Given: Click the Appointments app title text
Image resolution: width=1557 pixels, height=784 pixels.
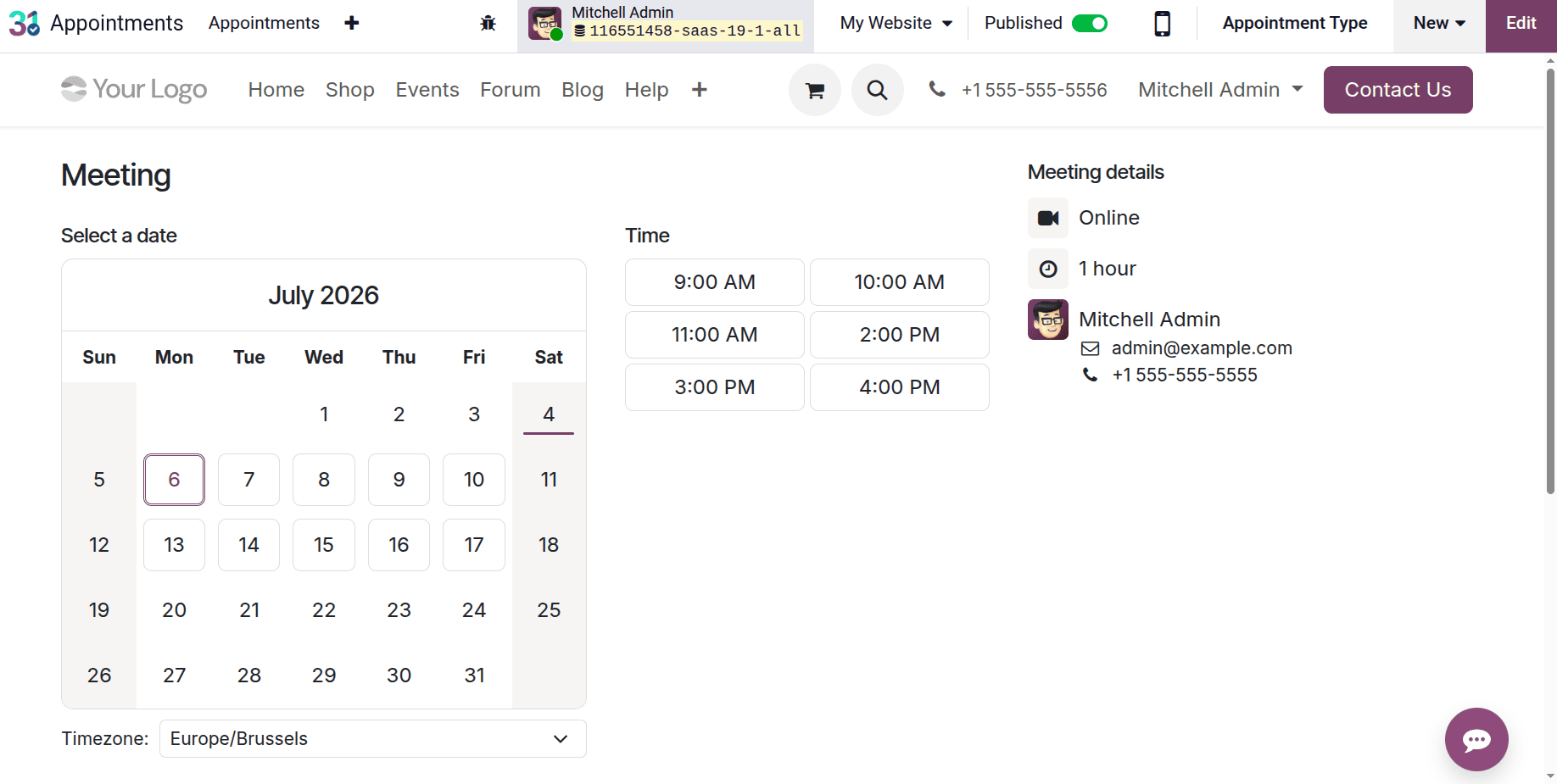Looking at the screenshot, I should 117,23.
